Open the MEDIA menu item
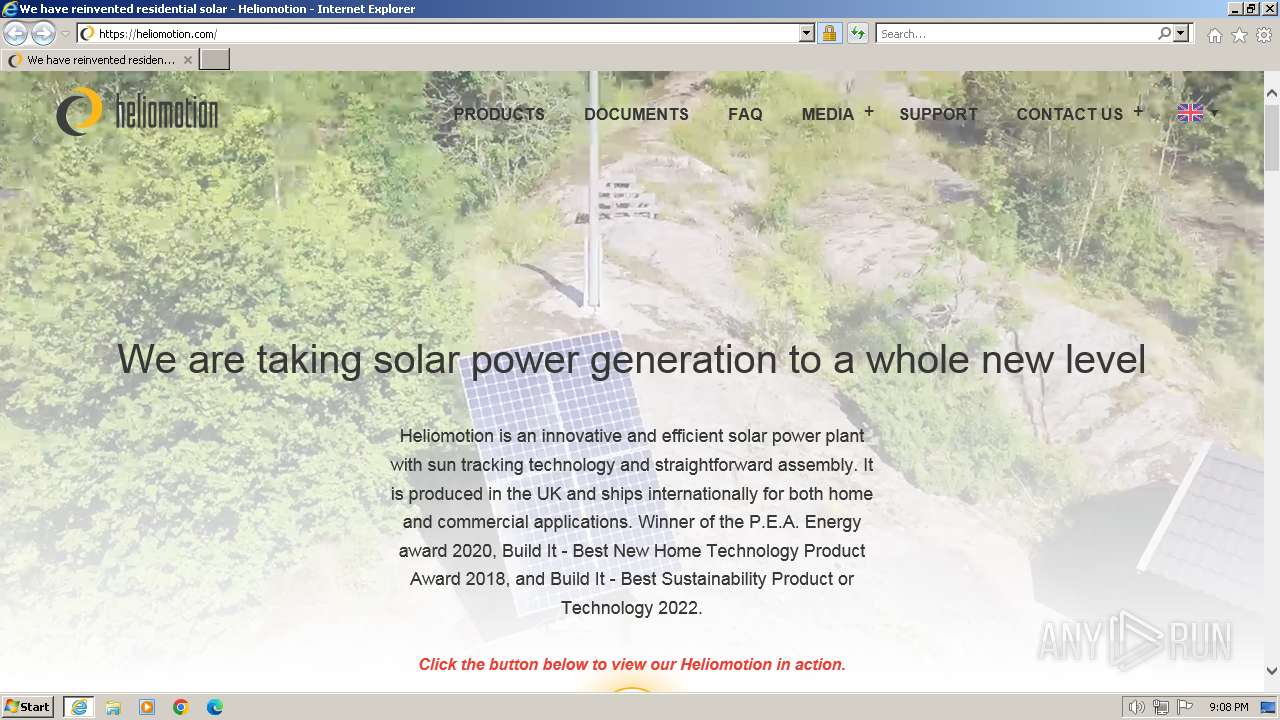 pos(827,114)
